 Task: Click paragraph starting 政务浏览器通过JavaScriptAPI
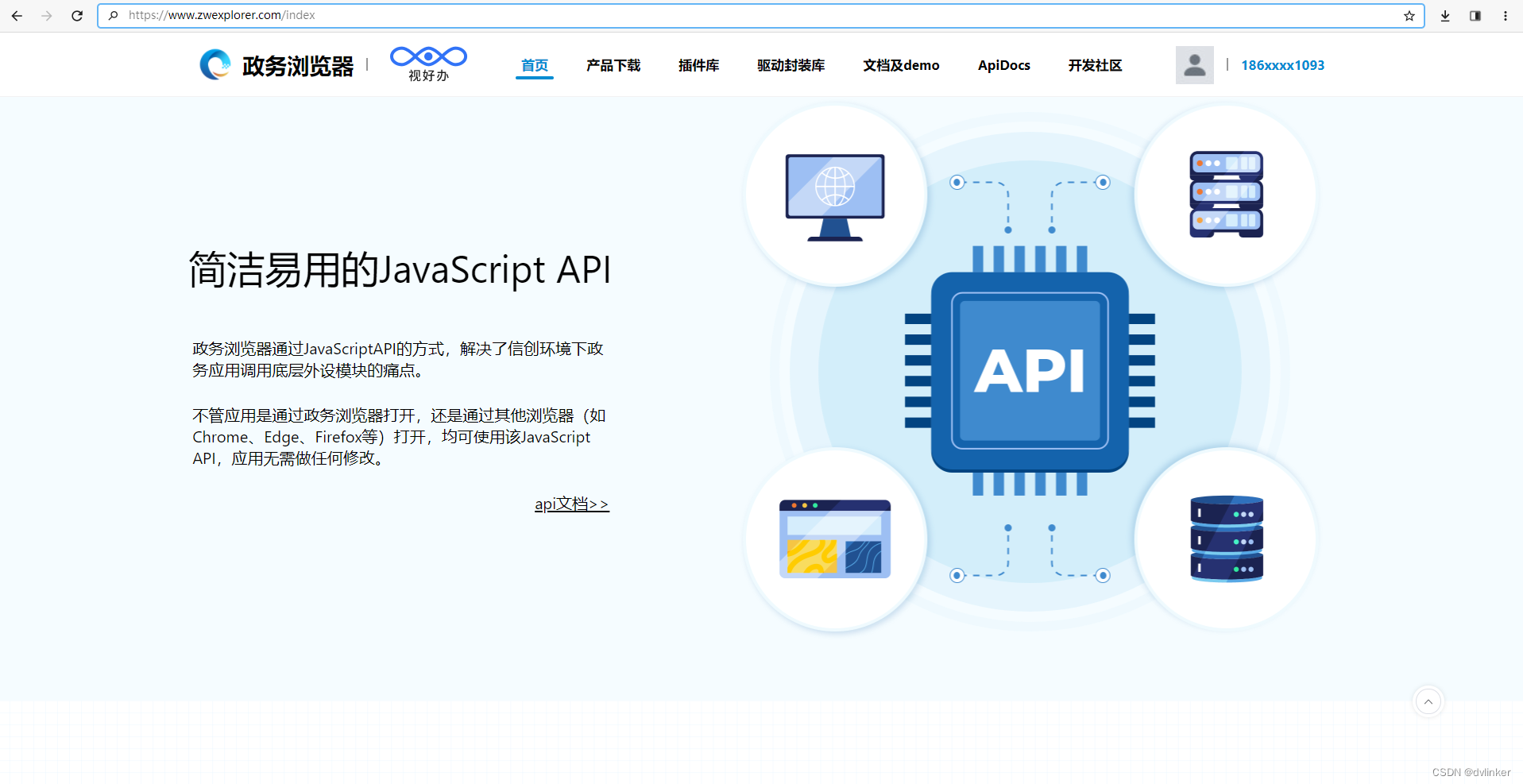[398, 360]
